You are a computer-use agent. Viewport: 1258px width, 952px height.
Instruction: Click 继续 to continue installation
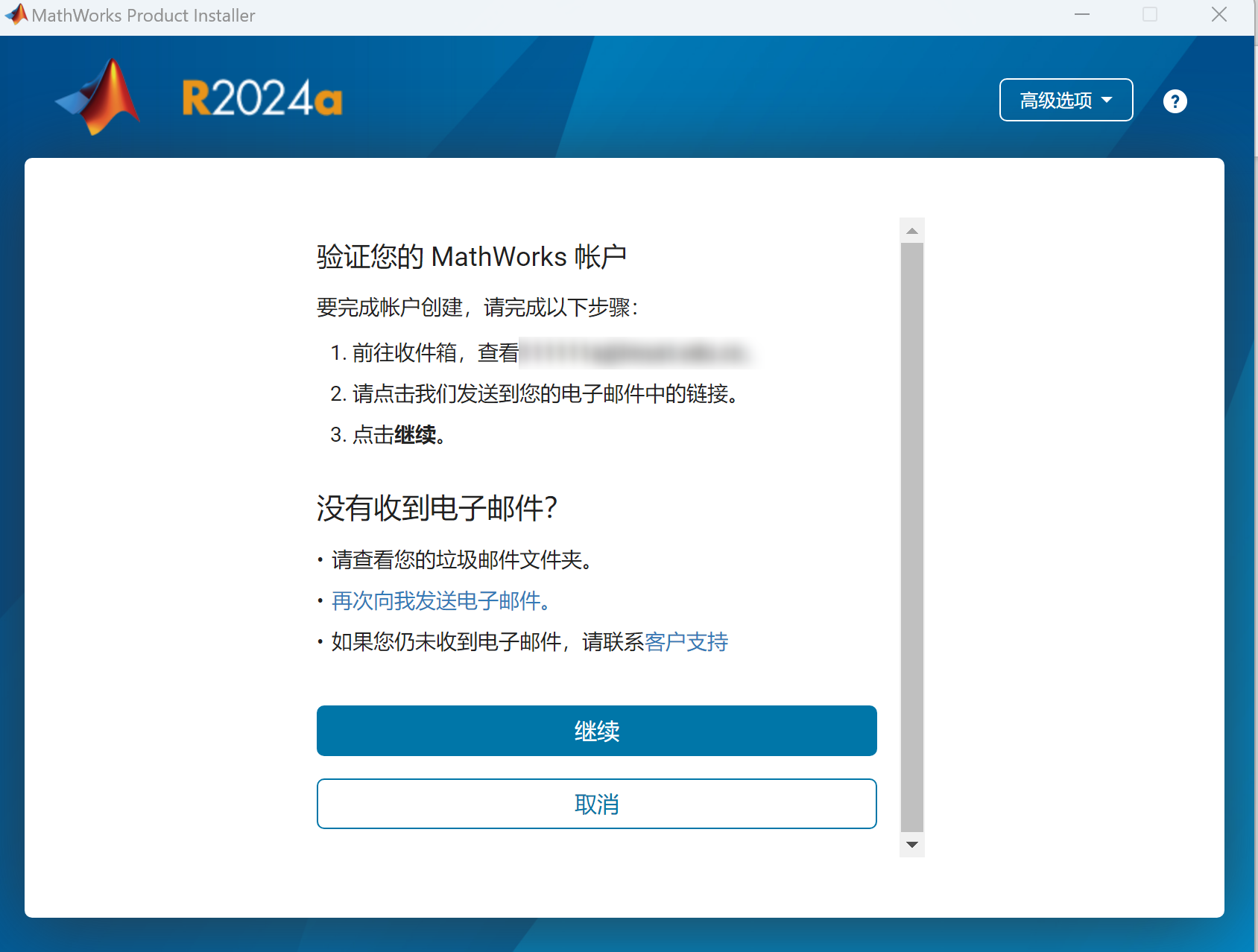pyautogui.click(x=596, y=731)
